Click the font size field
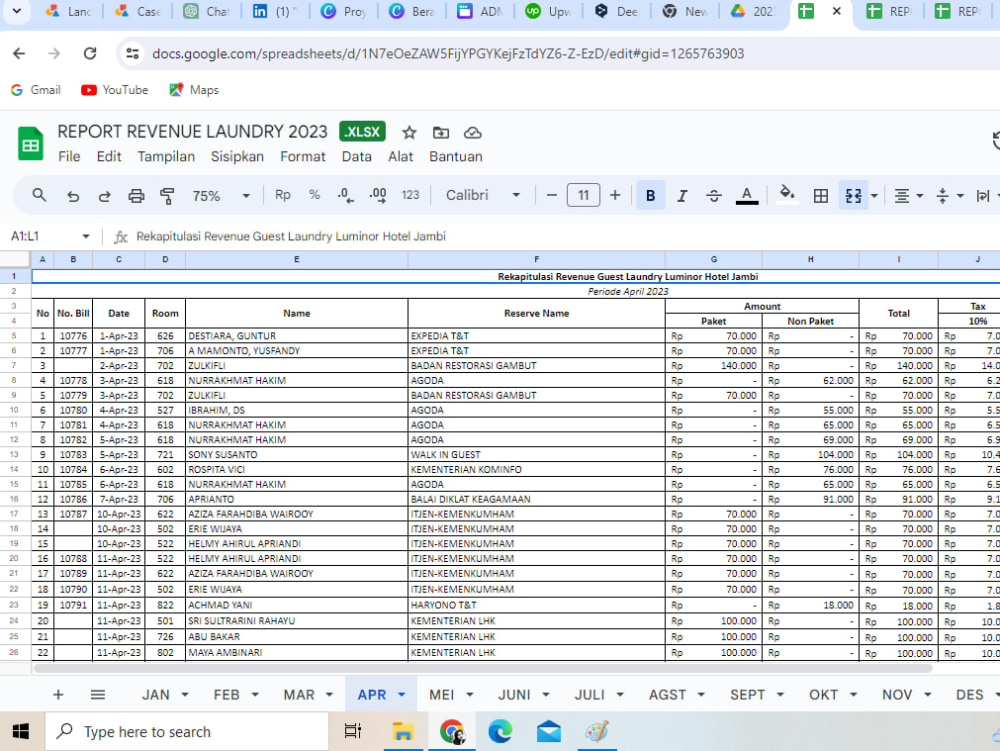 [x=583, y=195]
